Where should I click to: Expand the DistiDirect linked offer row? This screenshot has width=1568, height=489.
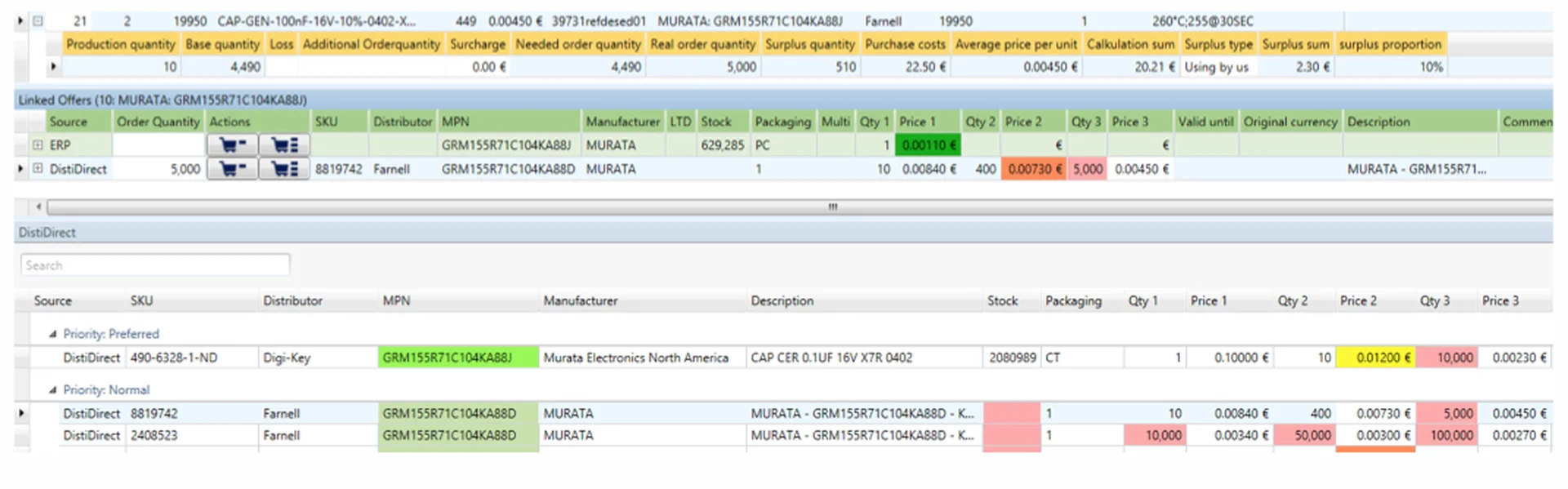coord(38,169)
